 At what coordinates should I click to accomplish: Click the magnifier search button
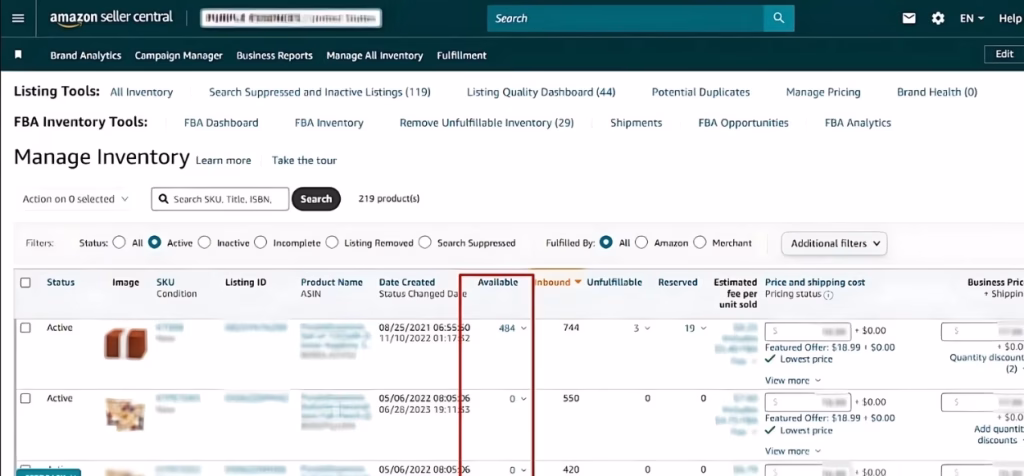778,18
